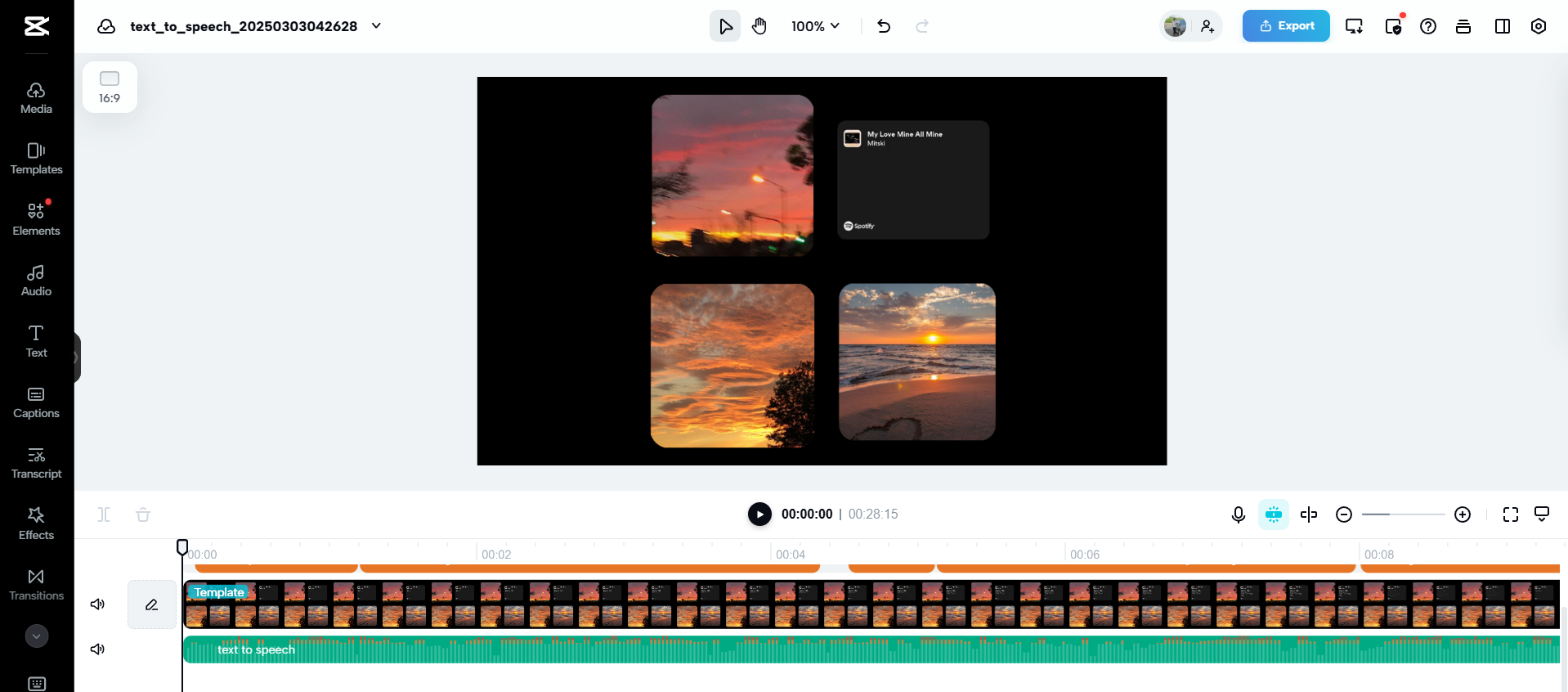
Task: Open the project name dropdown arrow
Action: tap(376, 26)
